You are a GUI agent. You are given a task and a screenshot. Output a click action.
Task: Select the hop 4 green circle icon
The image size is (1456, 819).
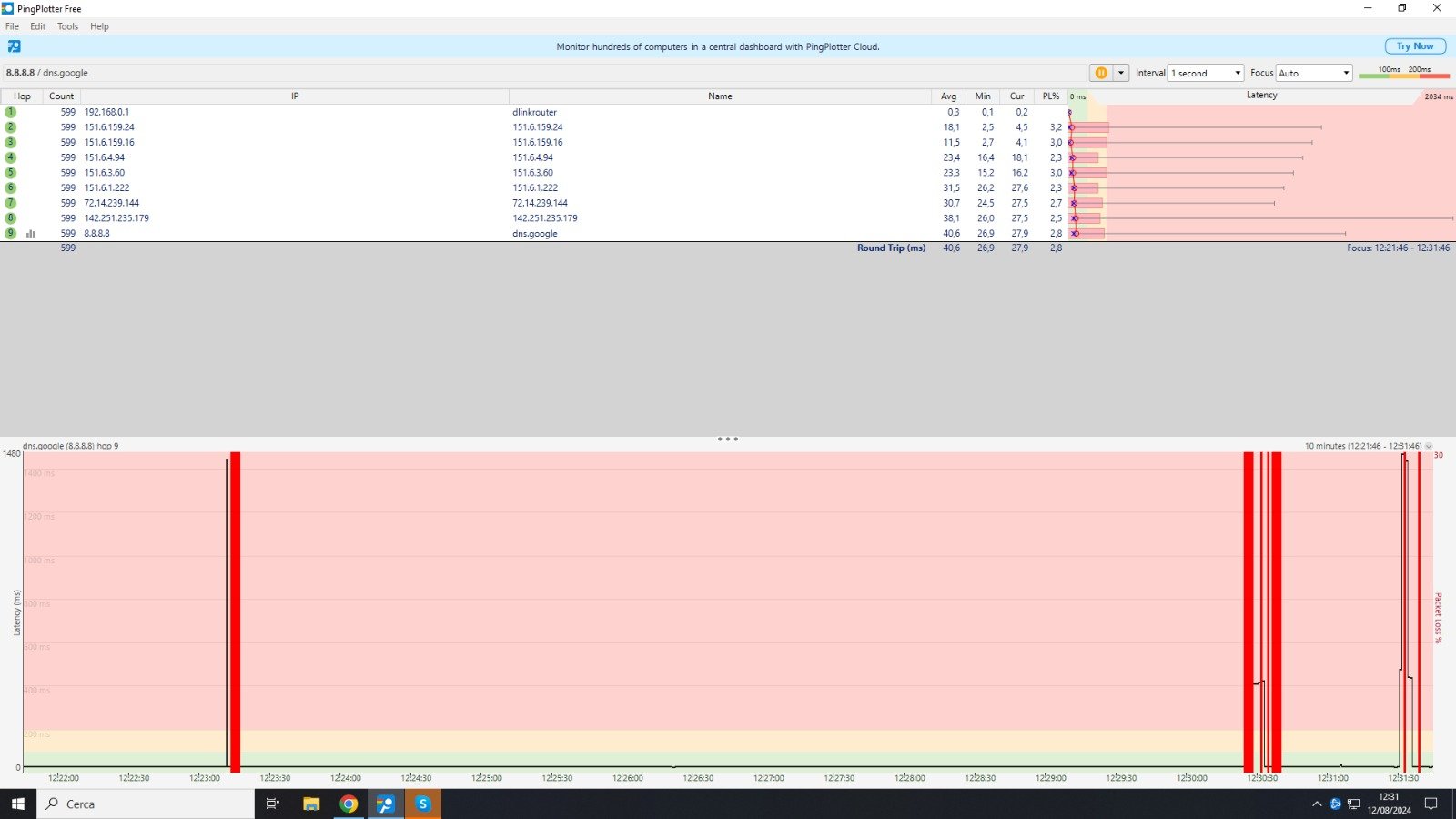11,157
